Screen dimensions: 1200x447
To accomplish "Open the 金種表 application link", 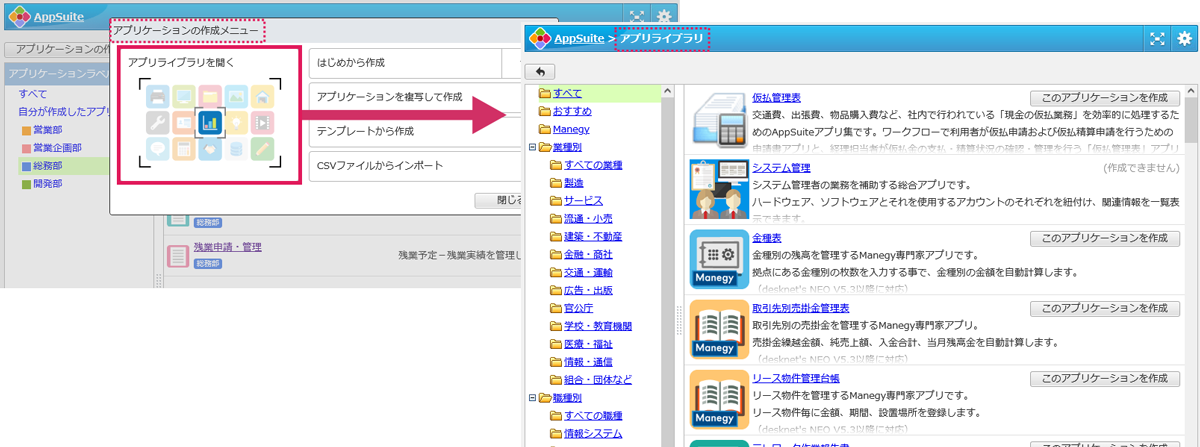I will click(767, 238).
